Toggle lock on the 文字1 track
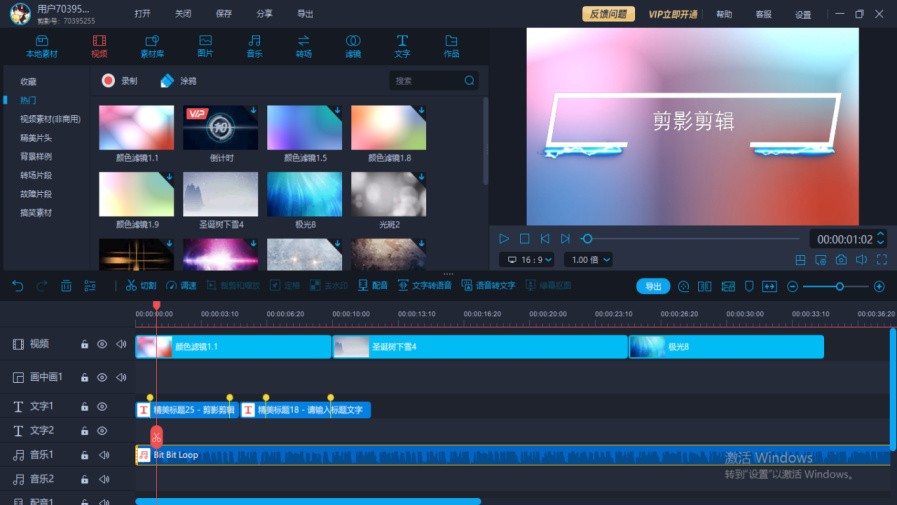Screen dimensions: 897x505 [x=84, y=407]
